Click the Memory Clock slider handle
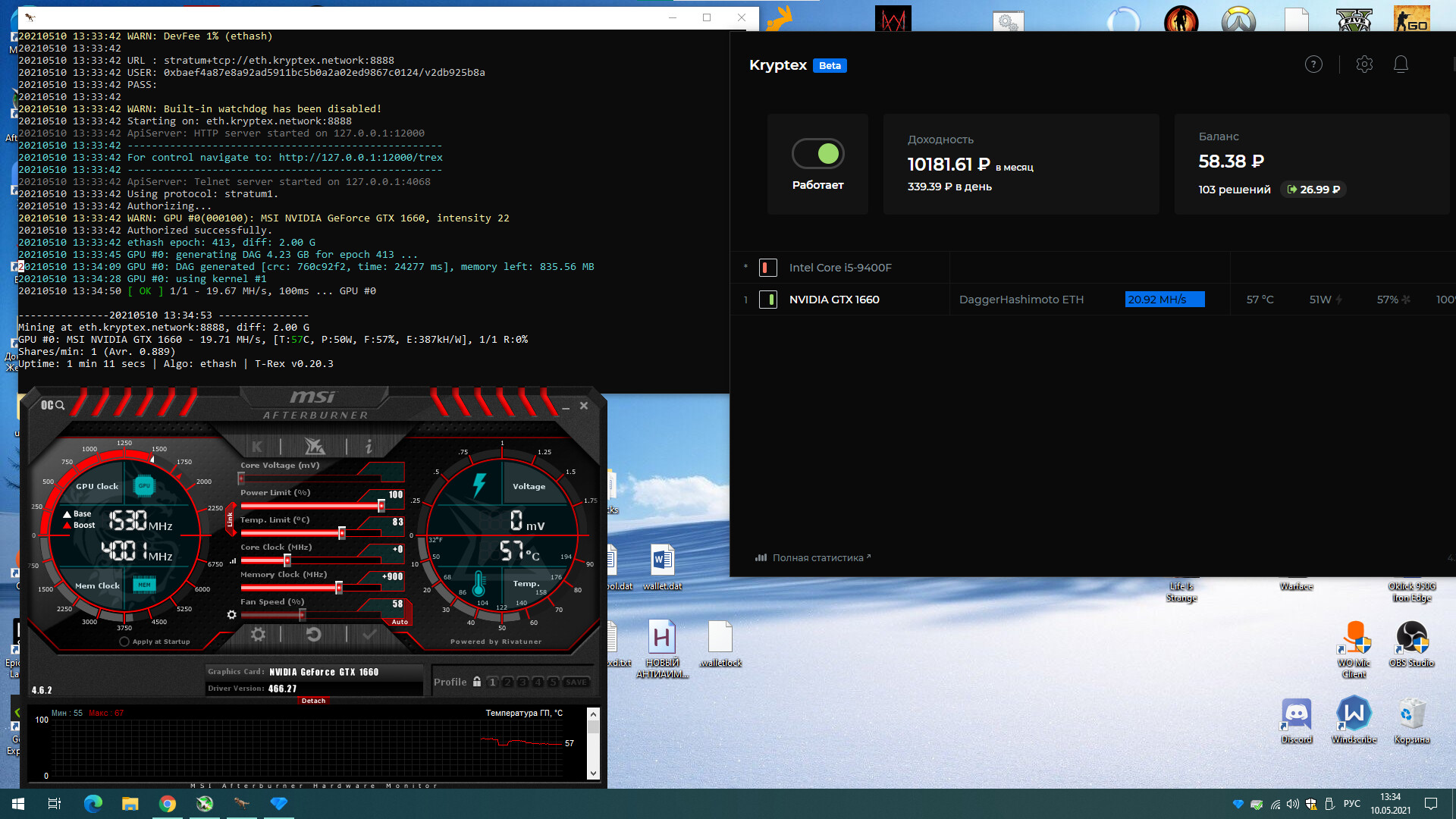This screenshot has height=819, width=1456. pos(339,588)
